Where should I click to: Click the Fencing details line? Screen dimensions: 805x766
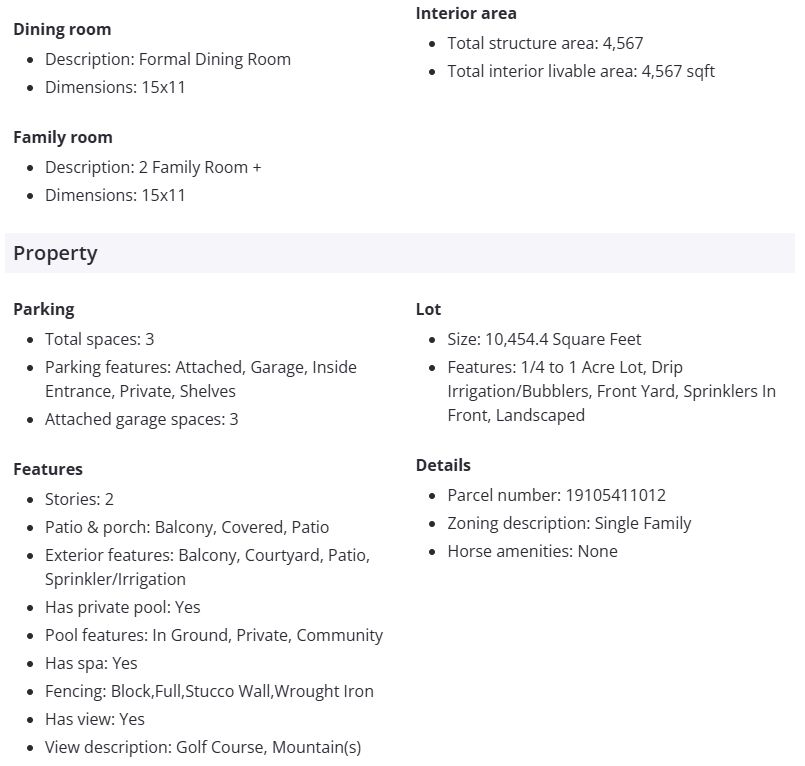pos(209,691)
